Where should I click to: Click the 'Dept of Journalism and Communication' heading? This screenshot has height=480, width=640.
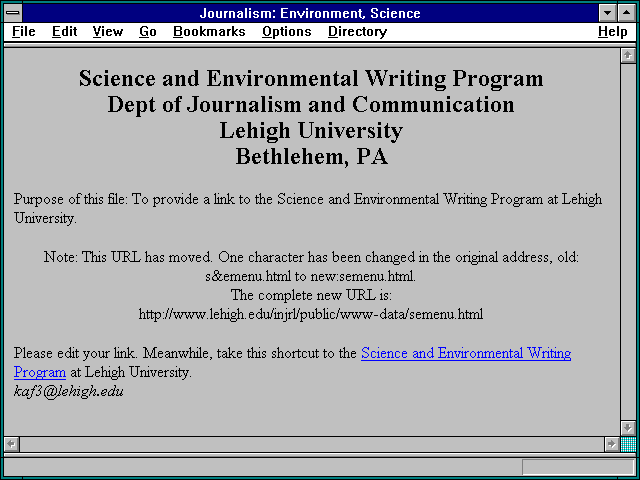click(311, 104)
